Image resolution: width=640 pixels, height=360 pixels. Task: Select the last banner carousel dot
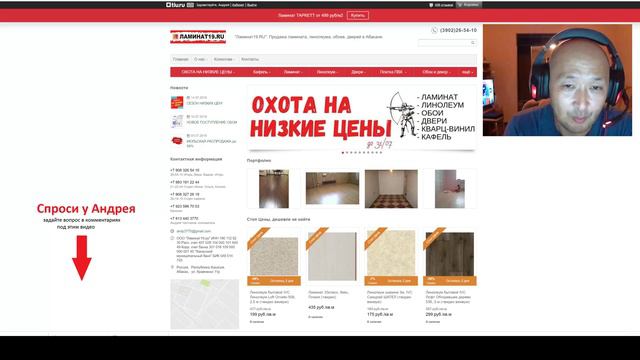381,152
